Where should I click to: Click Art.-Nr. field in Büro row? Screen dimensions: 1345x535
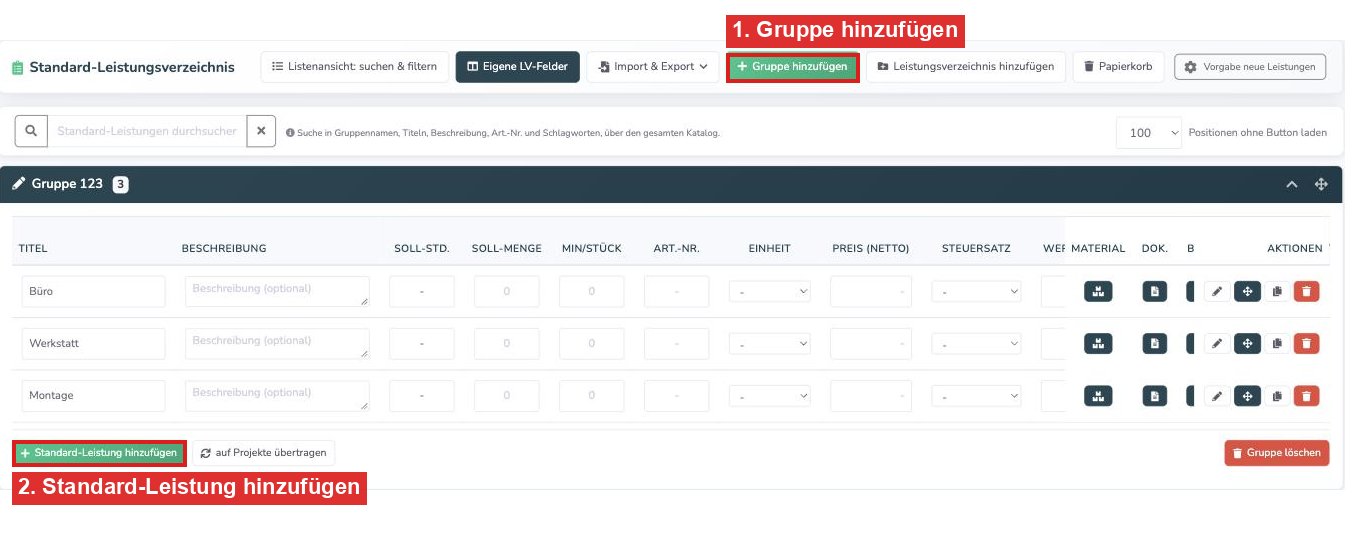coord(677,291)
